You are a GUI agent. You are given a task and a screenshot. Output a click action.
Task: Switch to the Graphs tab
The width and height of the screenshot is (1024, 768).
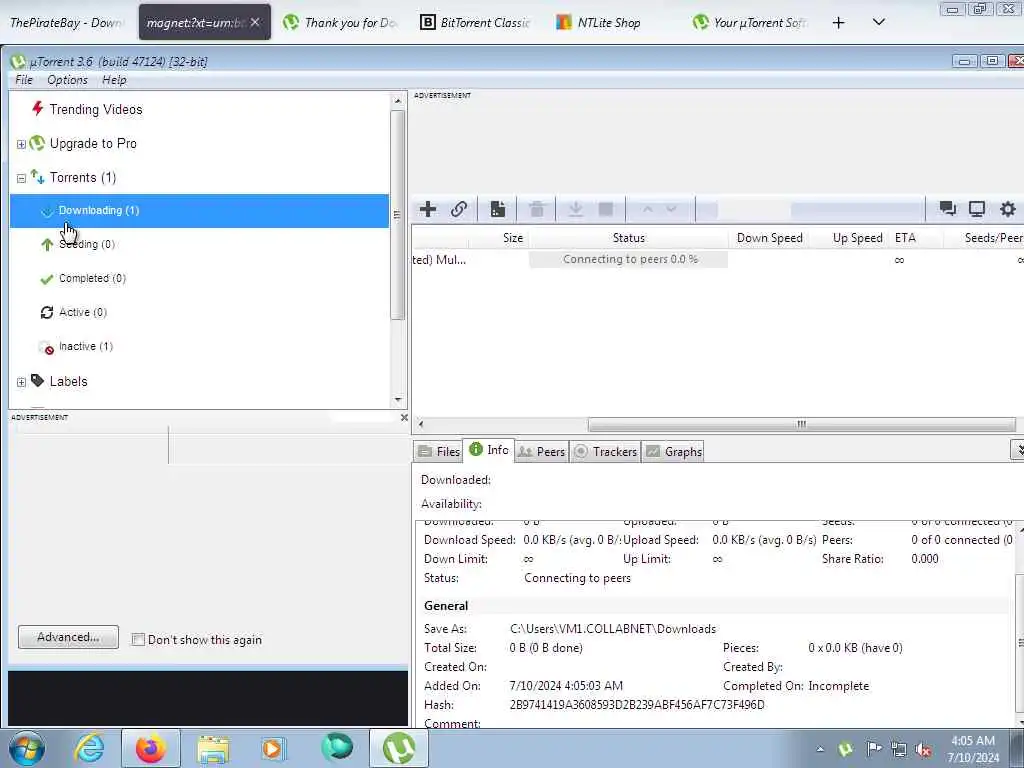pos(673,451)
